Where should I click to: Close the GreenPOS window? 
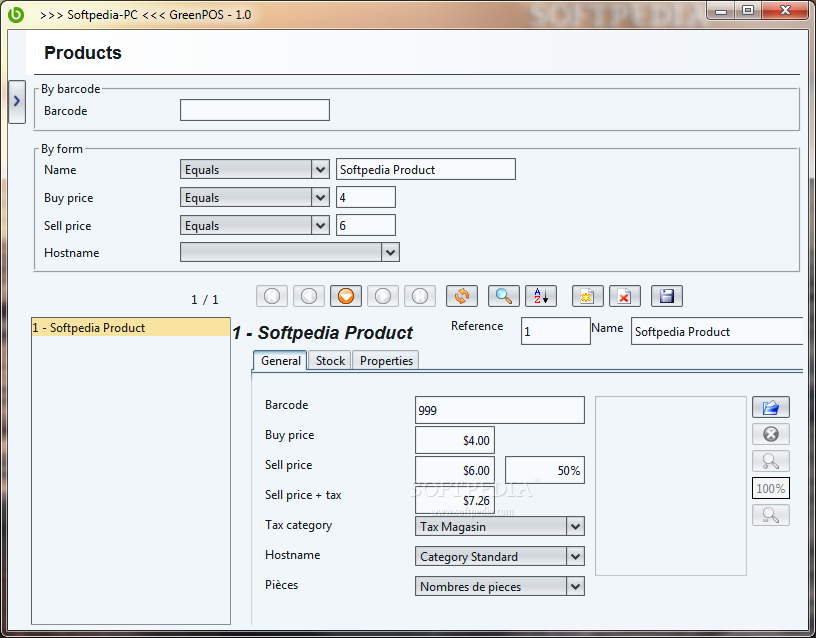(785, 10)
